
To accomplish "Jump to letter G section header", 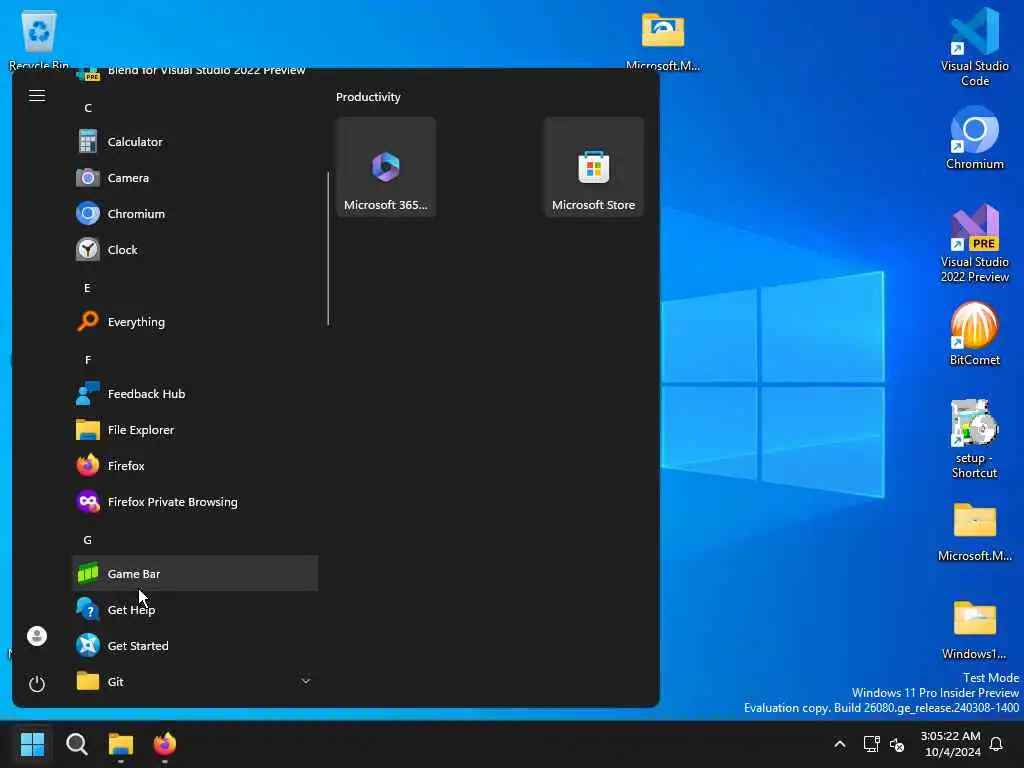I will click(x=88, y=540).
